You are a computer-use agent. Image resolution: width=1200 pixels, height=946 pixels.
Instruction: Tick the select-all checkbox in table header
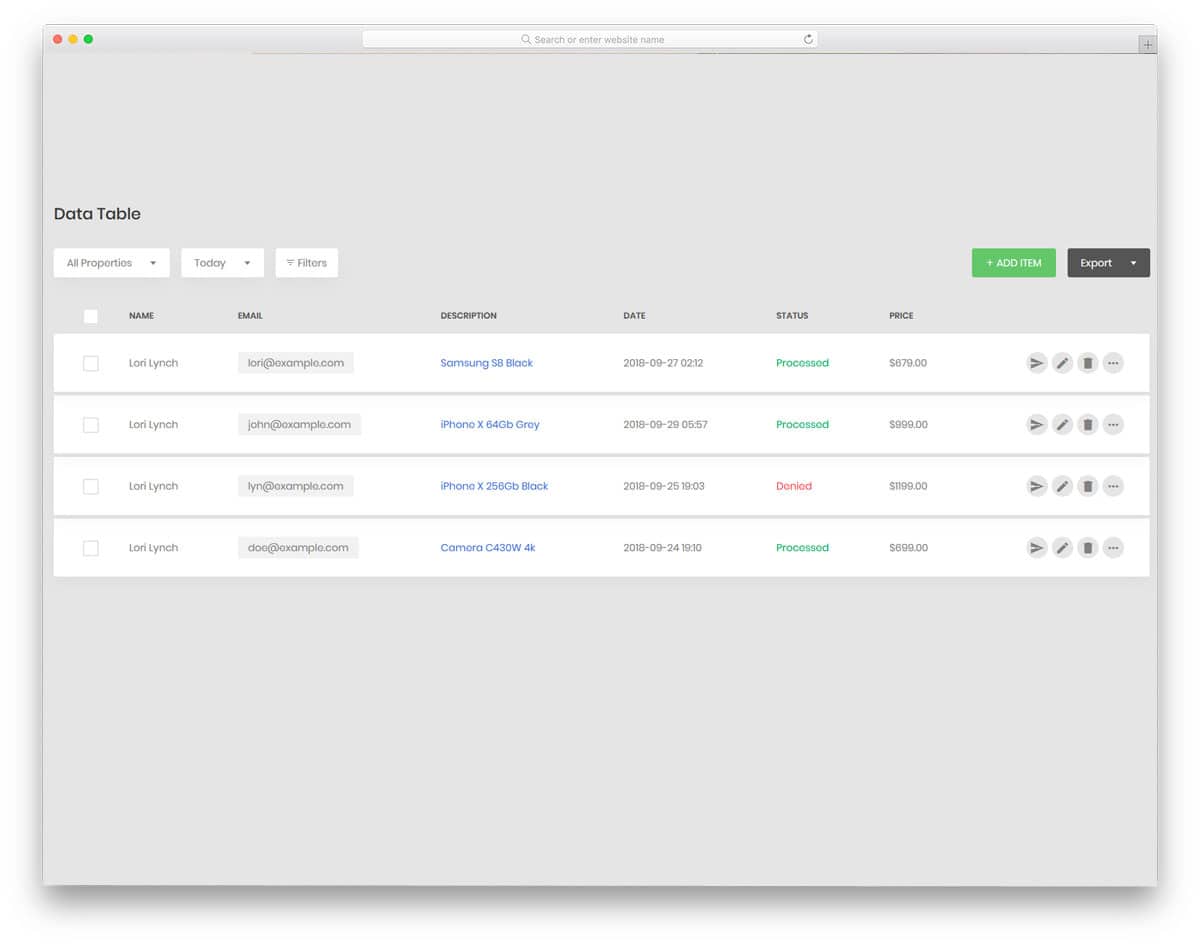coord(91,316)
